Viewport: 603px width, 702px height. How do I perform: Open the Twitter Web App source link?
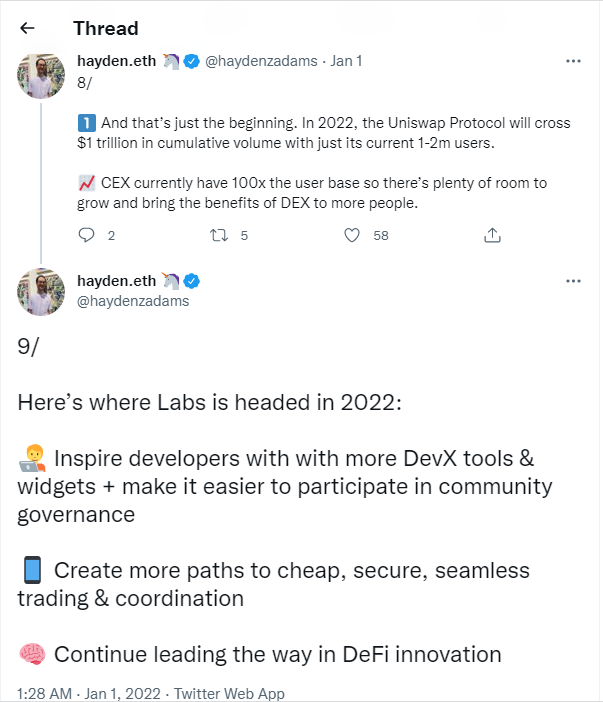pos(230,693)
